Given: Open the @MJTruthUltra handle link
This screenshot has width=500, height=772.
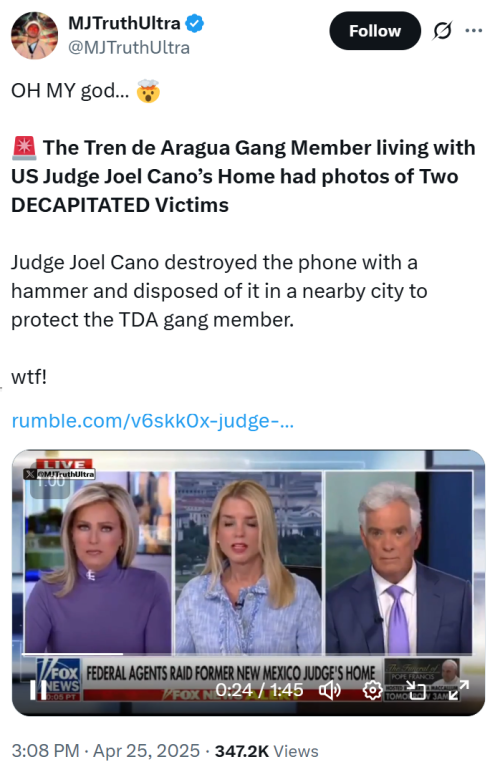Looking at the screenshot, I should 128,48.
